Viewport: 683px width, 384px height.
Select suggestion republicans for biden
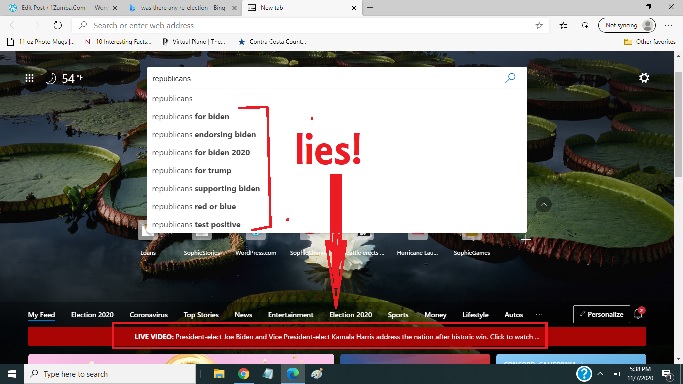(337, 116)
